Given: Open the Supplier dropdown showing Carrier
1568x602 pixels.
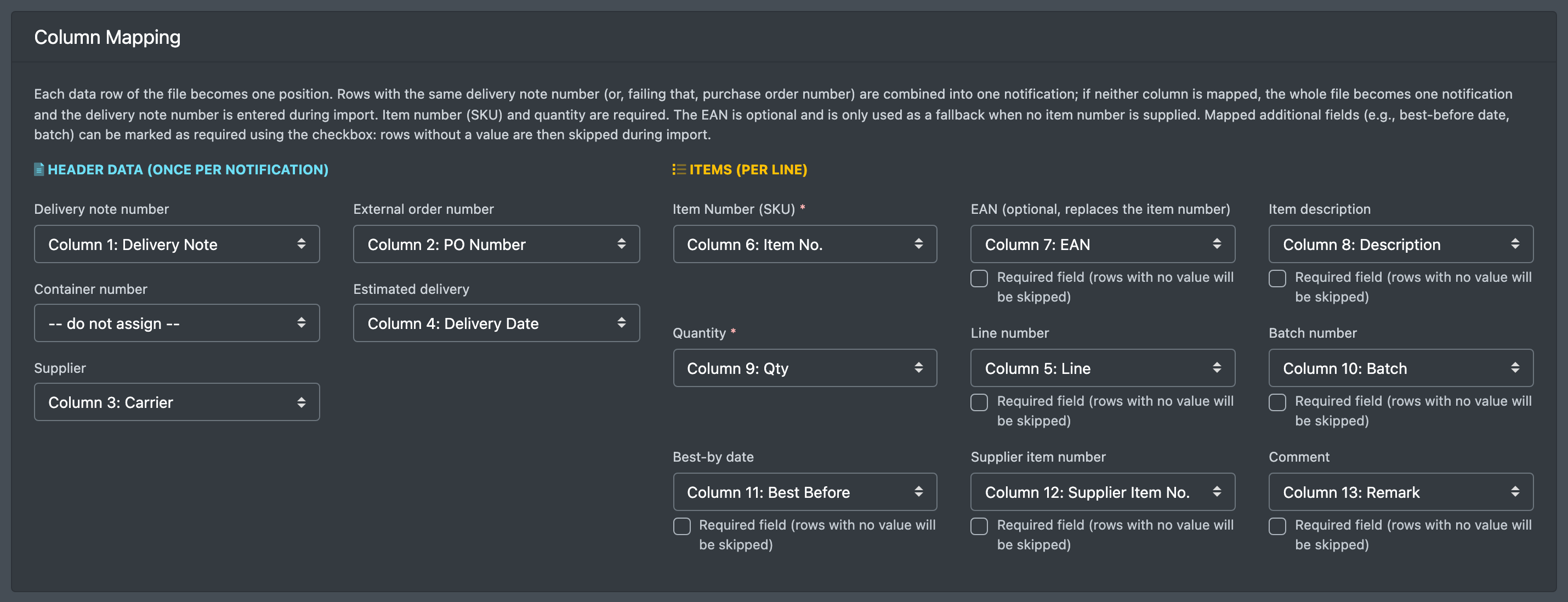Looking at the screenshot, I should [x=177, y=402].
